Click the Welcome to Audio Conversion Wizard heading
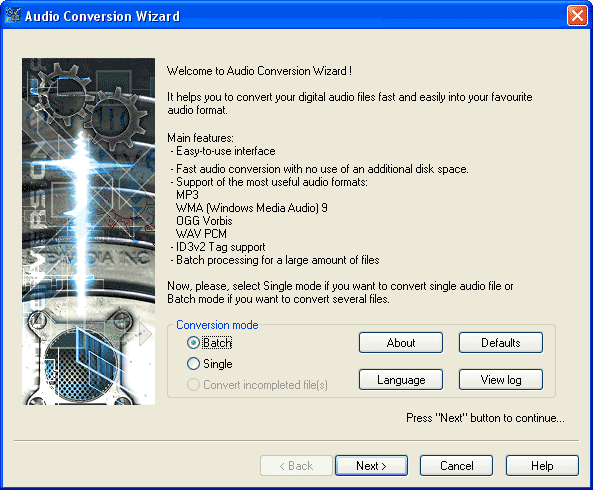This screenshot has height=490, width=593. [x=259, y=71]
